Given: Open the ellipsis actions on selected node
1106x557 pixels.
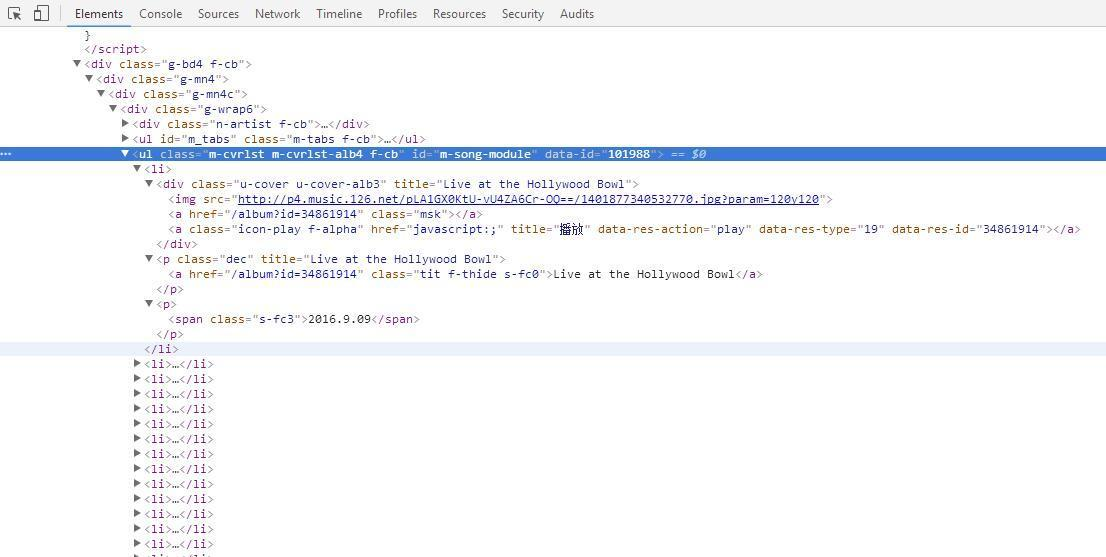Looking at the screenshot, I should coord(6,154).
